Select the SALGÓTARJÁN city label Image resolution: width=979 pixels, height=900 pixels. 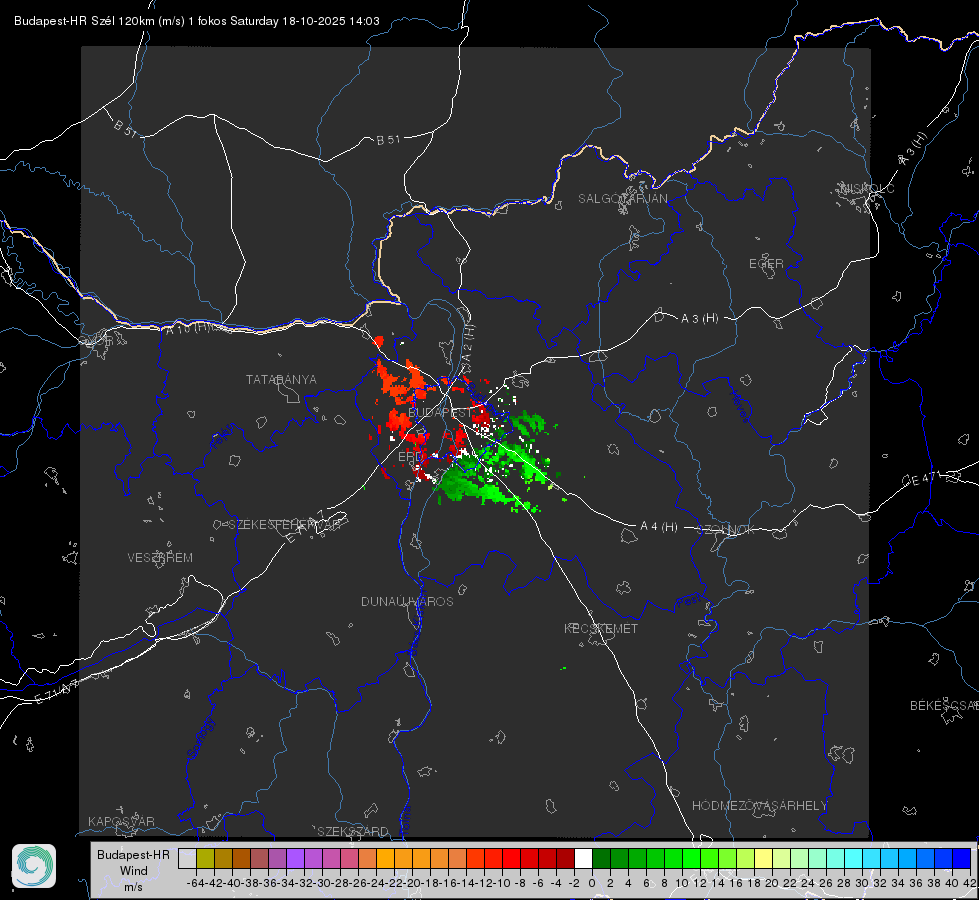click(x=622, y=199)
